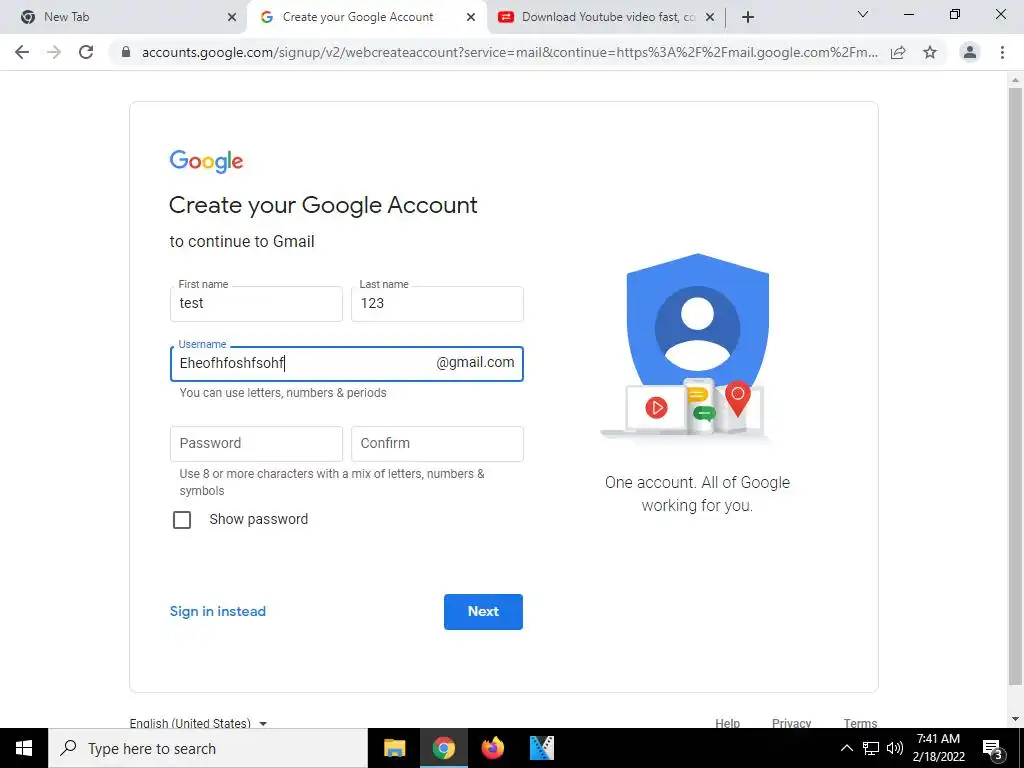Screen dimensions: 1024x768
Task: Click the network tray icon
Action: point(871,748)
